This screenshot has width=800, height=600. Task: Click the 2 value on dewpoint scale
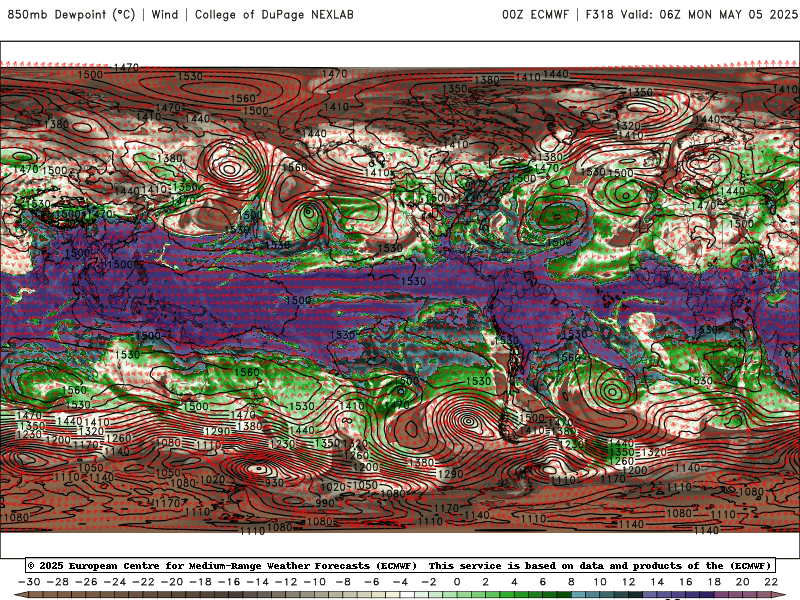[x=486, y=582]
